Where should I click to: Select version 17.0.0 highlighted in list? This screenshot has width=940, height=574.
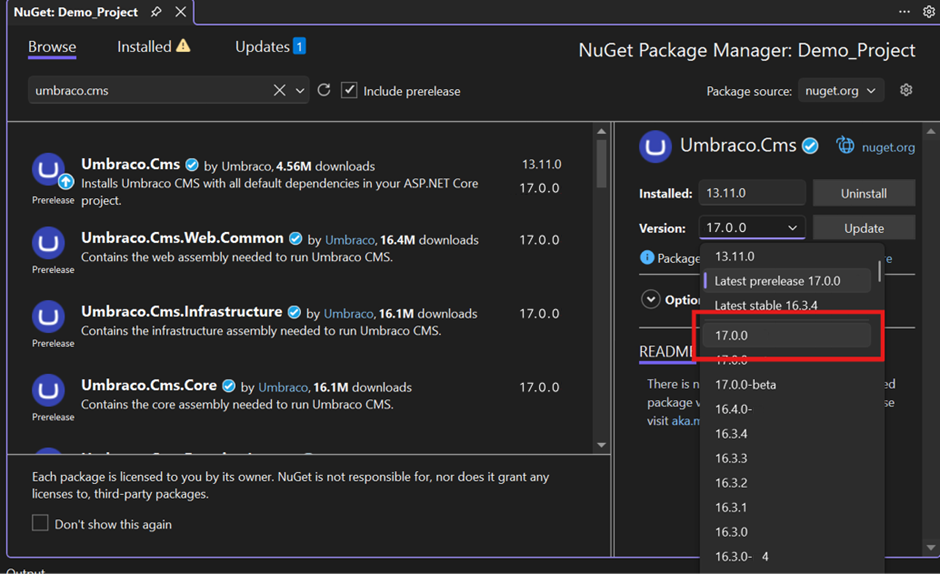click(x=787, y=336)
